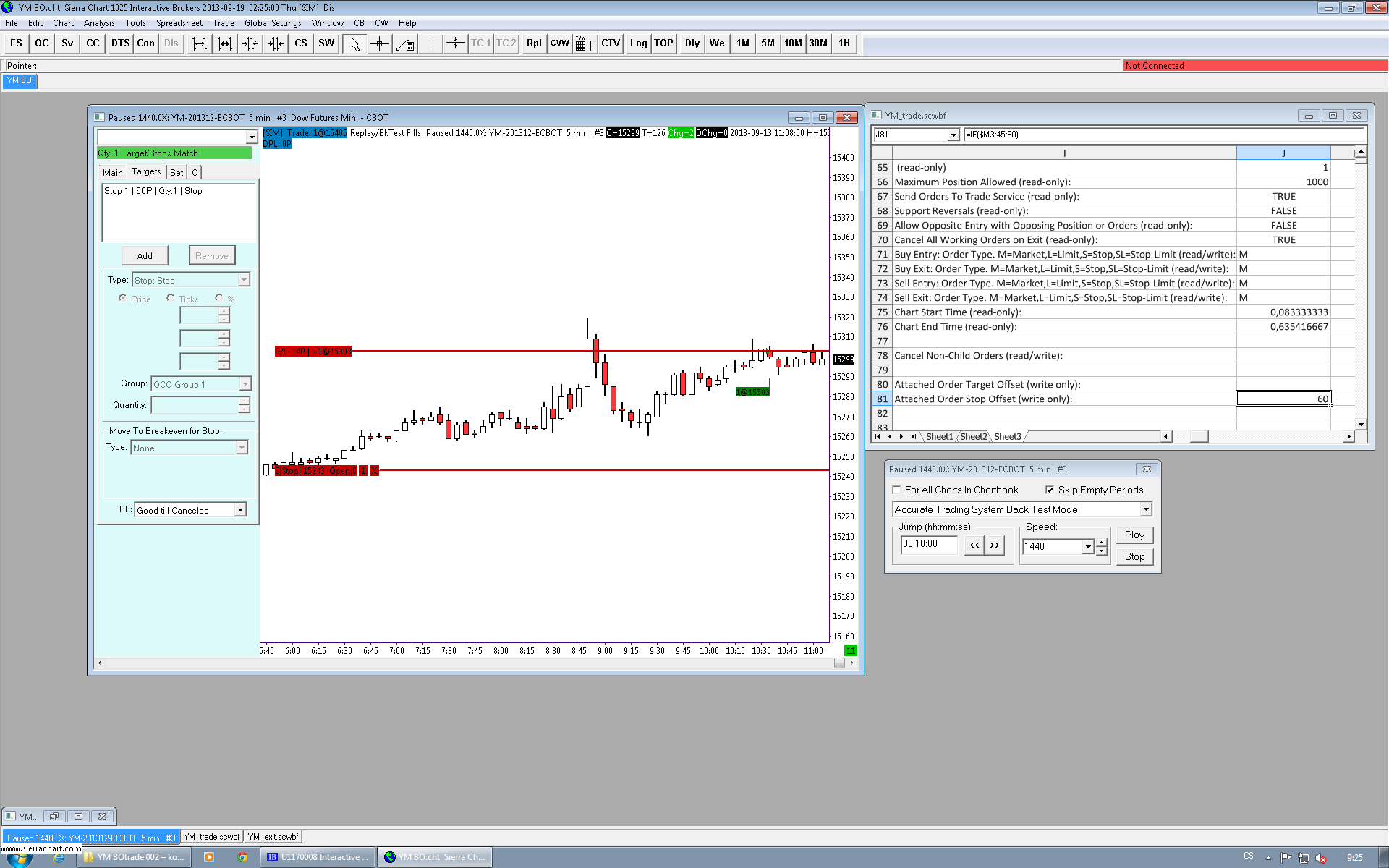
Task: Open the Analysis menu
Action: [99, 23]
